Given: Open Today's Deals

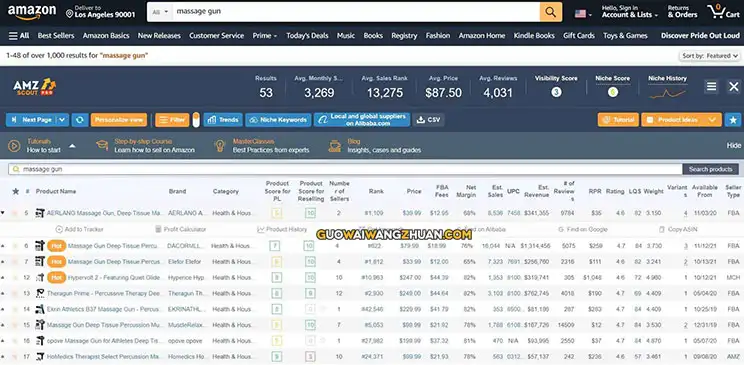Looking at the screenshot, I should coord(307,36).
